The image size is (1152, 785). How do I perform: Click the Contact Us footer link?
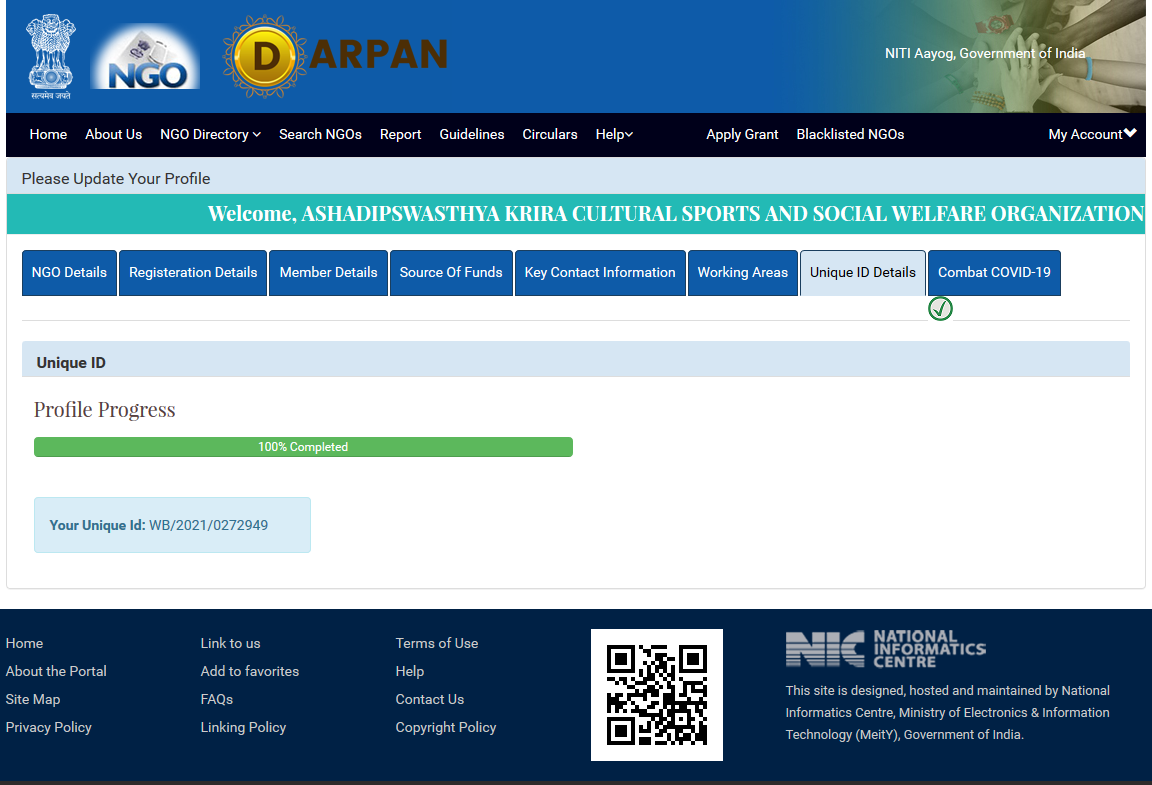tap(429, 699)
